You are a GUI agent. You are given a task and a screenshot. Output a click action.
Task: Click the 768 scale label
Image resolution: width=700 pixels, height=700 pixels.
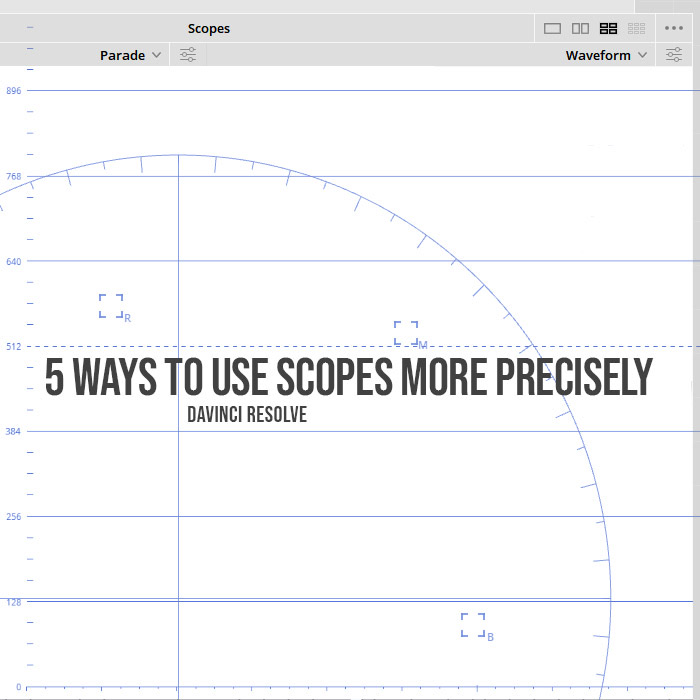pos(13,176)
